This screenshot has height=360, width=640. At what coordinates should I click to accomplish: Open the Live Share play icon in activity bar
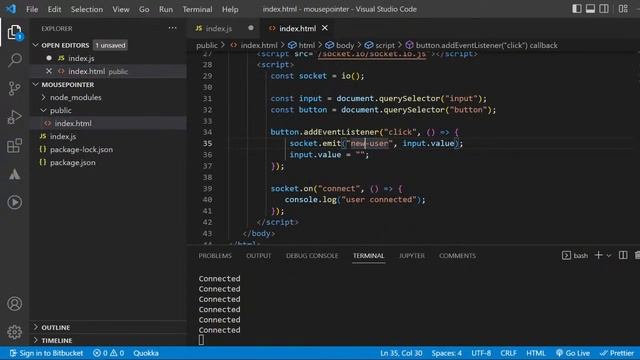click(14, 202)
